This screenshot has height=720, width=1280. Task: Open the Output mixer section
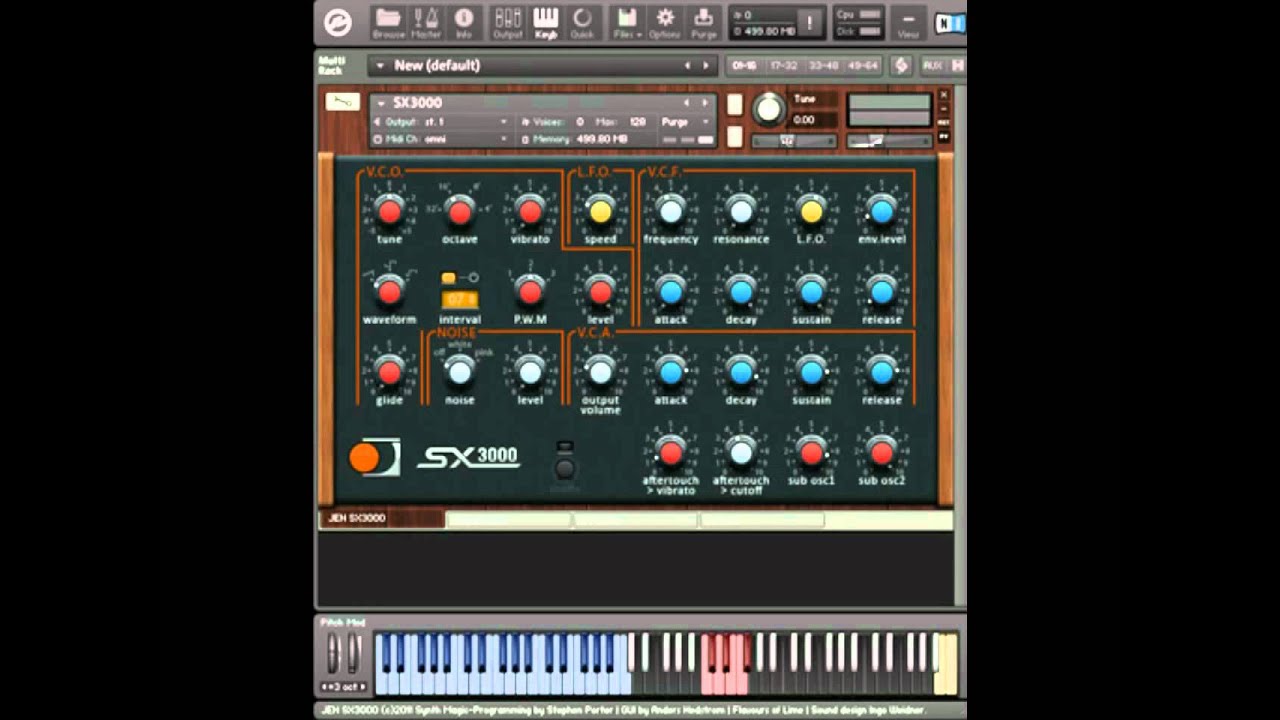tap(508, 22)
